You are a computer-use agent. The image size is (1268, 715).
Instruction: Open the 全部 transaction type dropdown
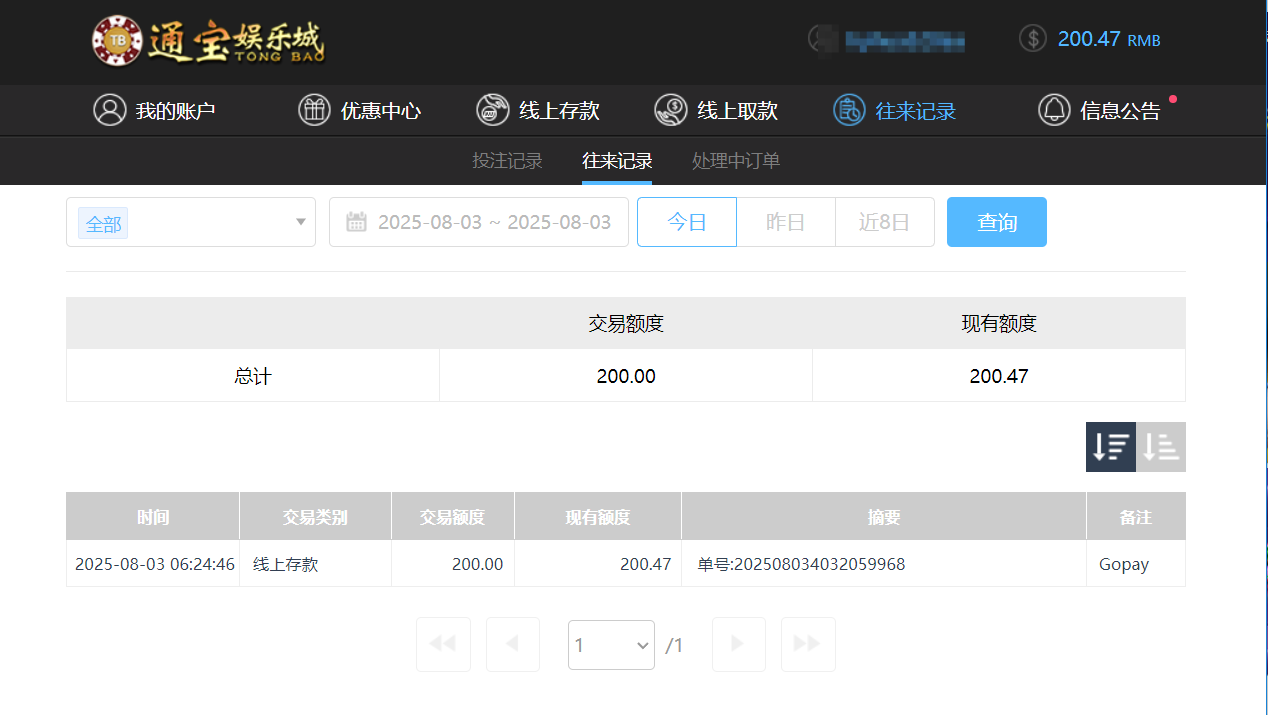click(190, 221)
